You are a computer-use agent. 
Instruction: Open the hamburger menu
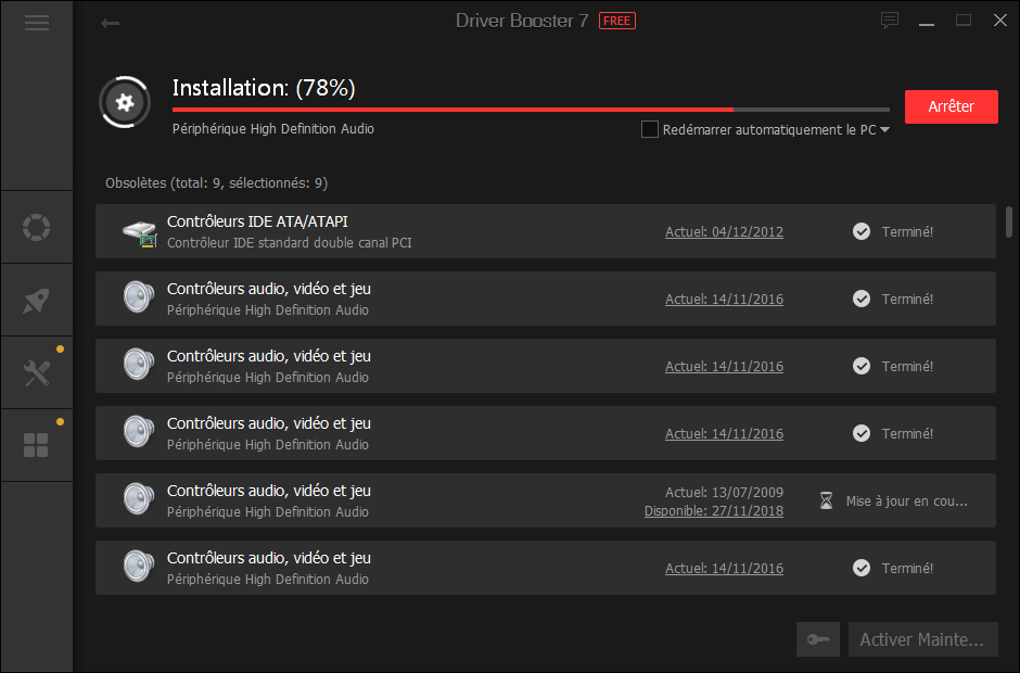(36, 23)
